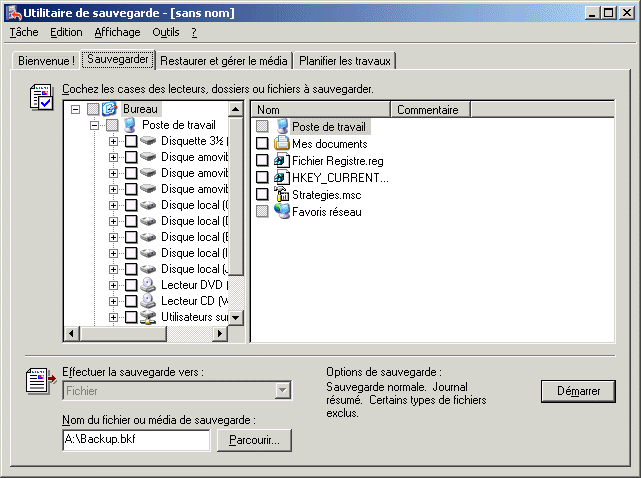Click the backup file name input field
This screenshot has height=478, width=641.
coord(135,440)
